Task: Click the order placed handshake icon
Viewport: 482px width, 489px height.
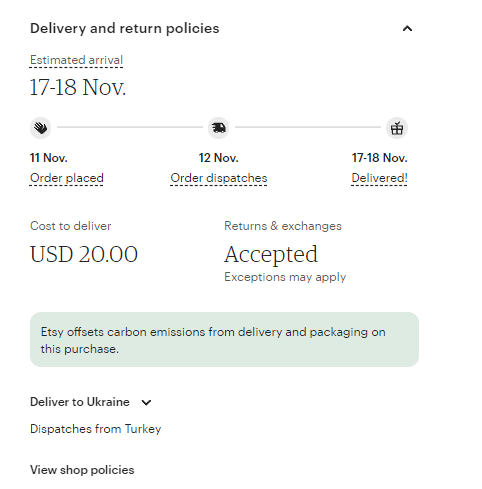Action: pyautogui.click(x=40, y=128)
